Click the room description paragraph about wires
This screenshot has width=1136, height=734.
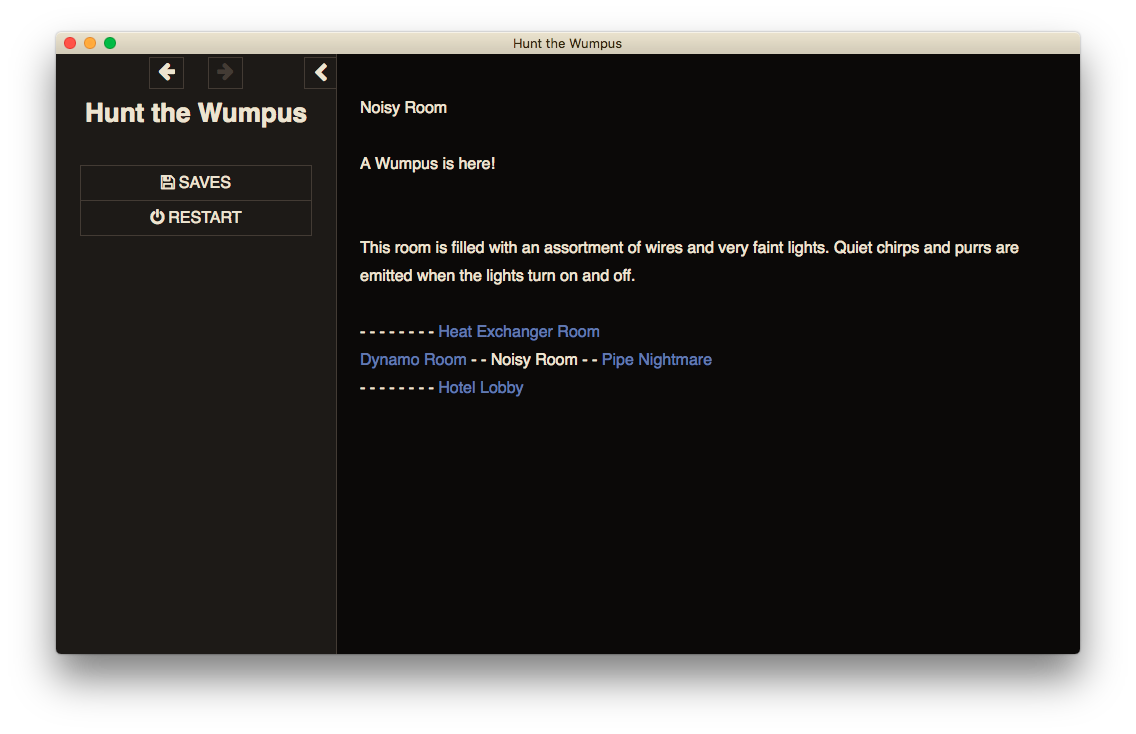(689, 262)
